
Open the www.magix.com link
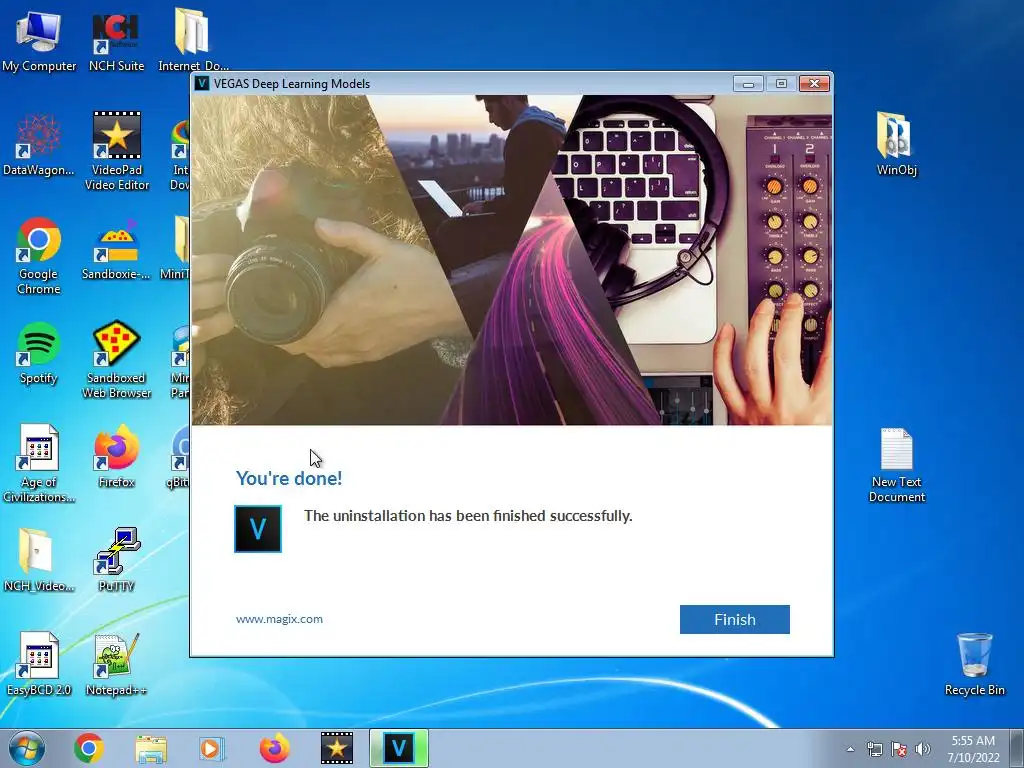pyautogui.click(x=280, y=619)
